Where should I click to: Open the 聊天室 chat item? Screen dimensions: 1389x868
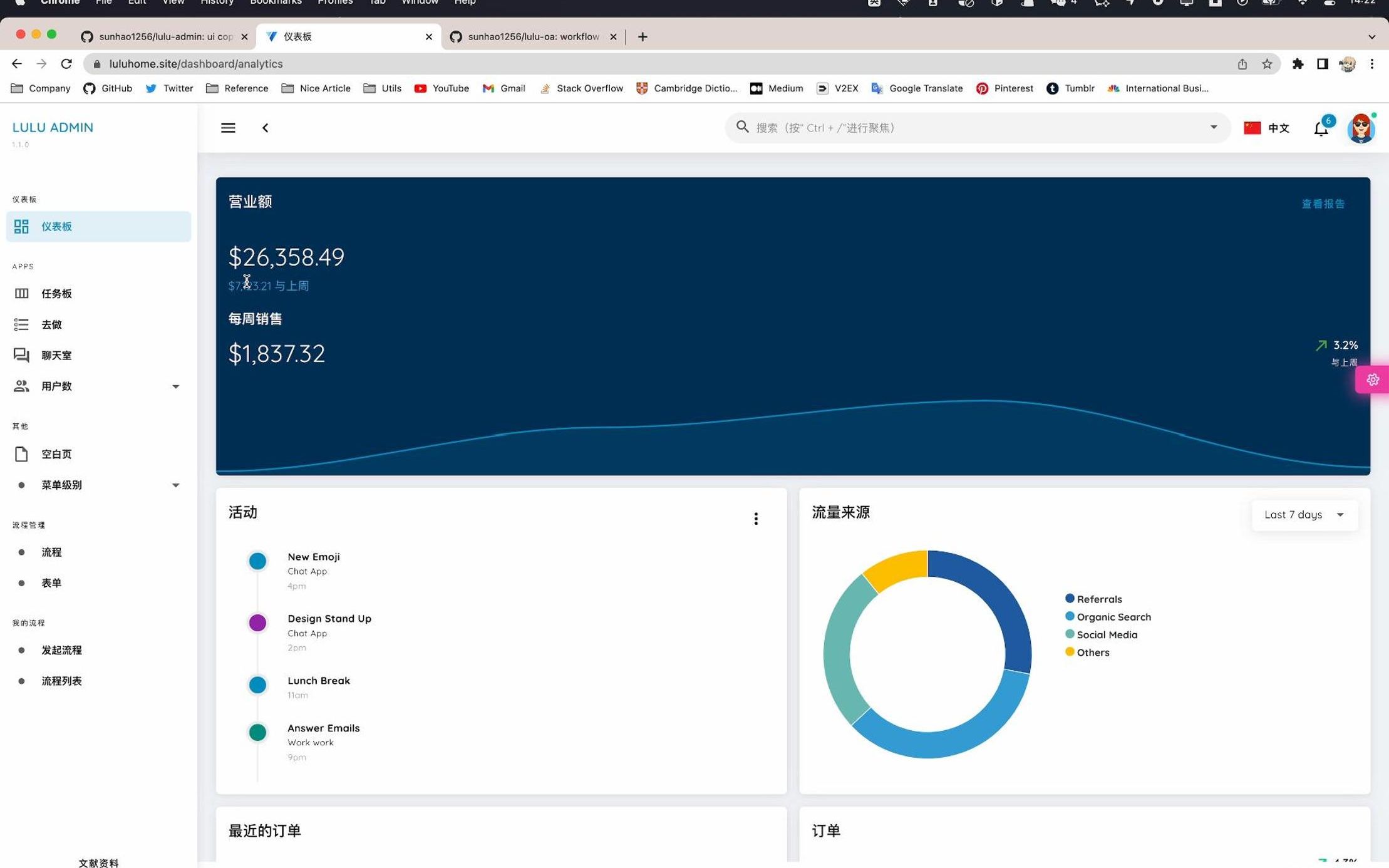point(56,355)
